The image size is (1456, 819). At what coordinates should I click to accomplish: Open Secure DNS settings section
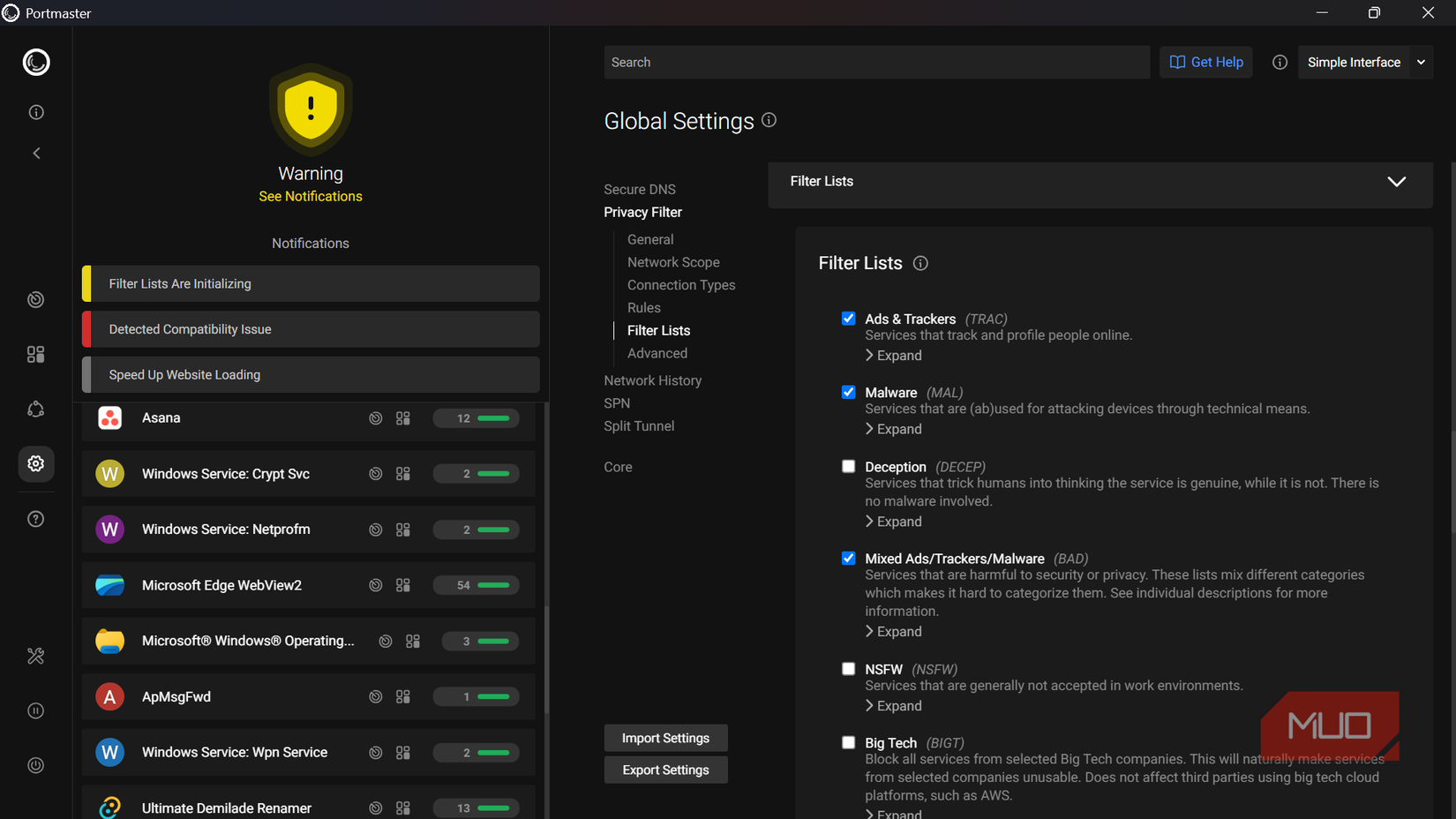(640, 190)
